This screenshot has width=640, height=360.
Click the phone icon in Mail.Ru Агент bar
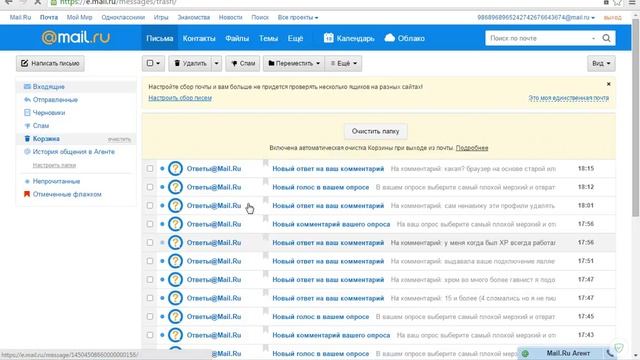610,353
